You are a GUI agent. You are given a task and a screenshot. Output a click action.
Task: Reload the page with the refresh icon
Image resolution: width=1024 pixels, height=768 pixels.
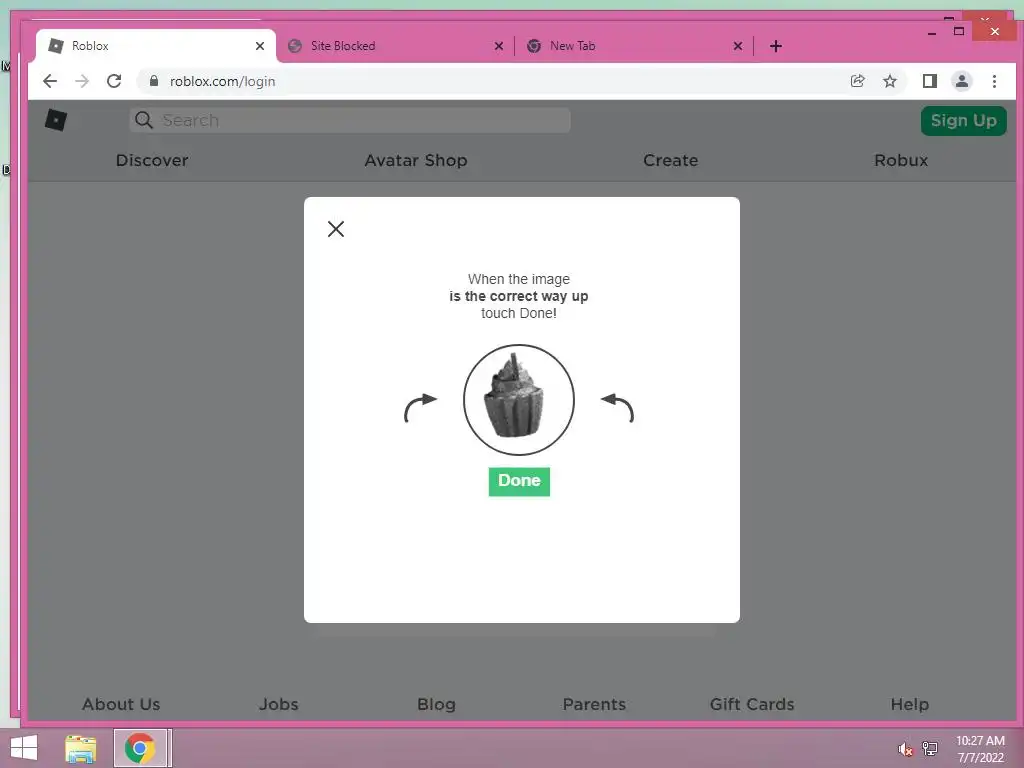(114, 81)
